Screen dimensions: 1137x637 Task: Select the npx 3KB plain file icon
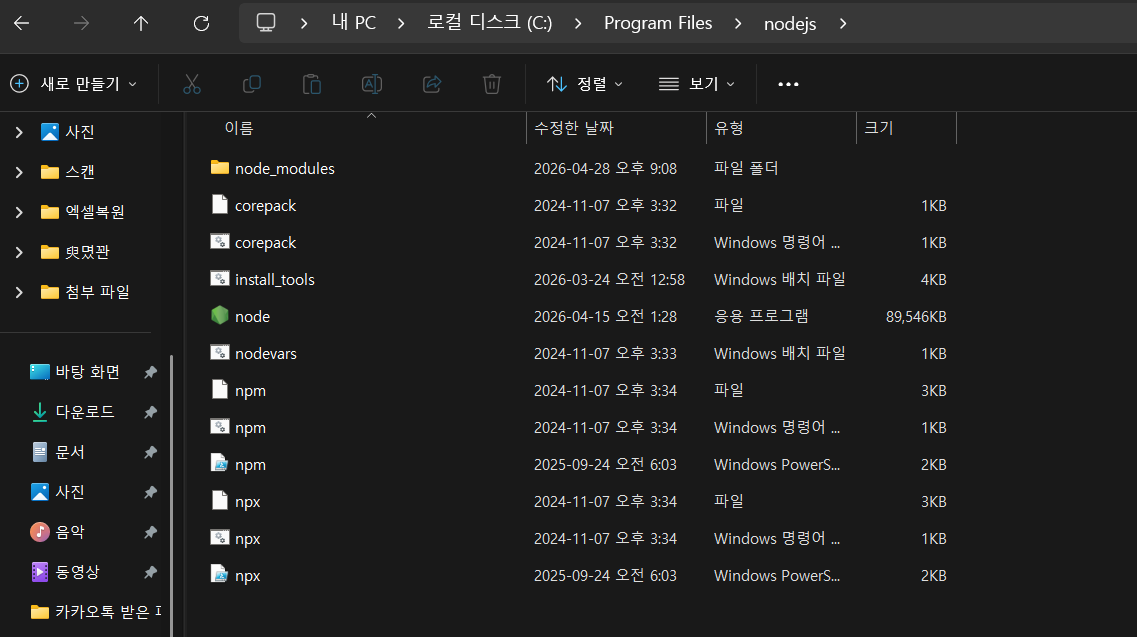tap(220, 500)
